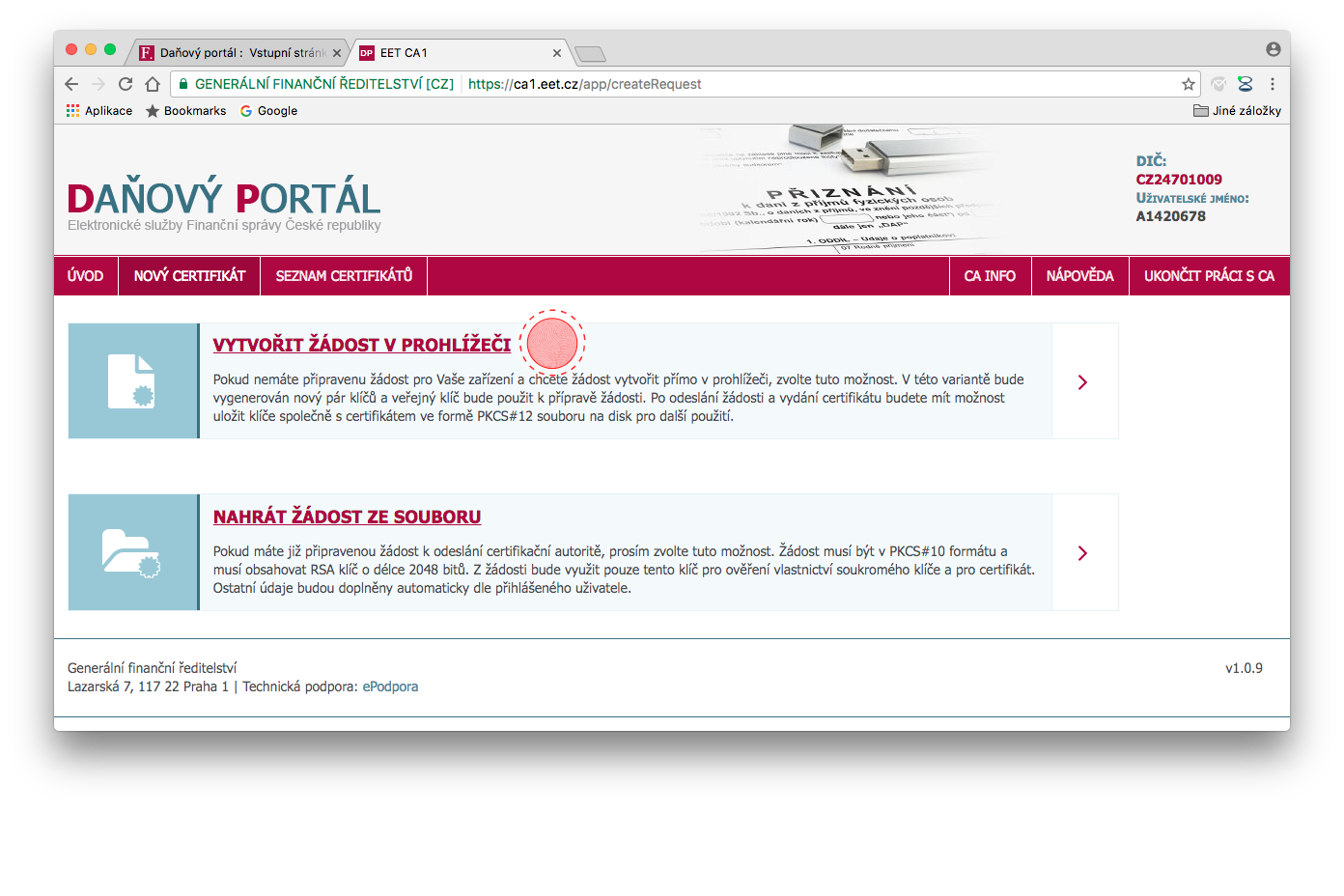Click the DIČ value CZ24701009
This screenshot has width=1344, height=896.
click(1179, 180)
